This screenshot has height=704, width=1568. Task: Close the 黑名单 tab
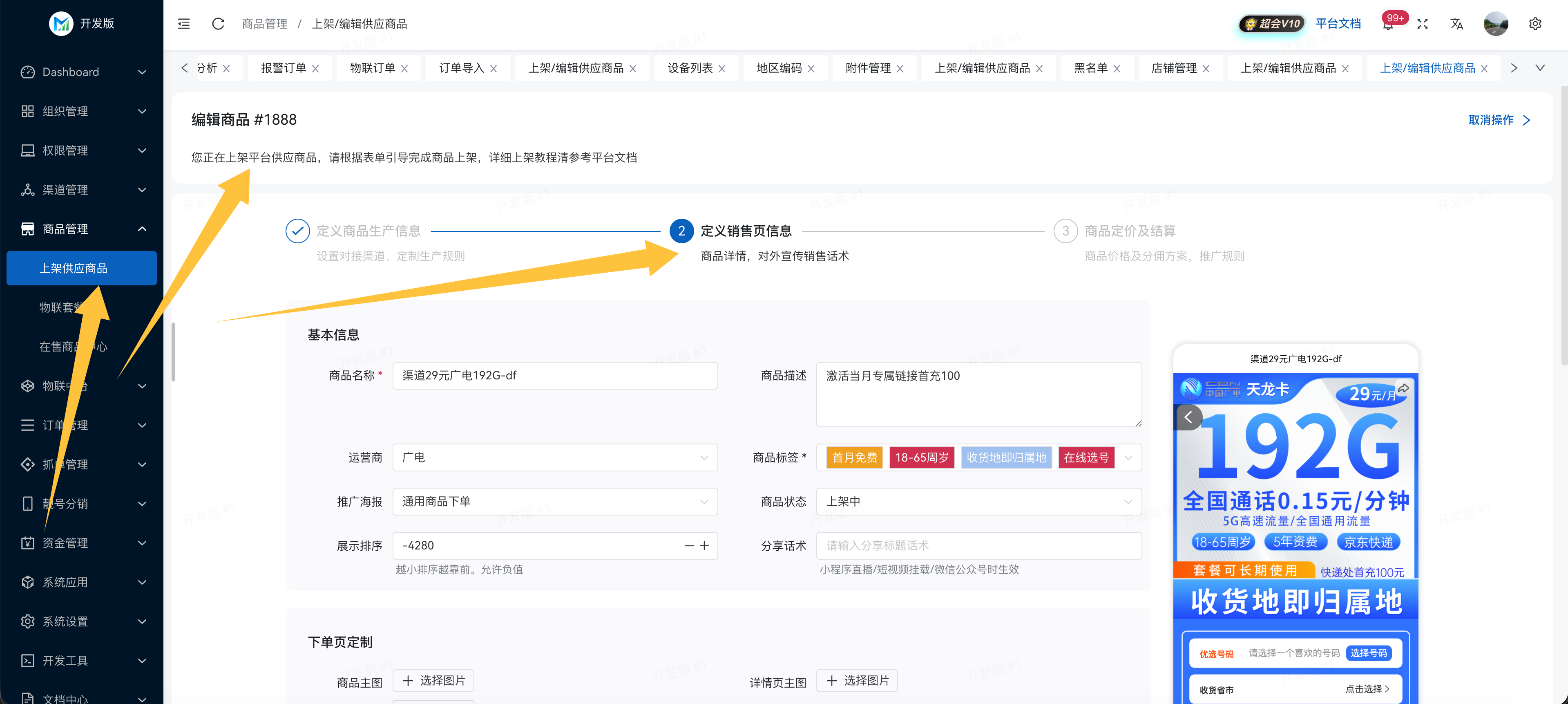tap(1116, 69)
